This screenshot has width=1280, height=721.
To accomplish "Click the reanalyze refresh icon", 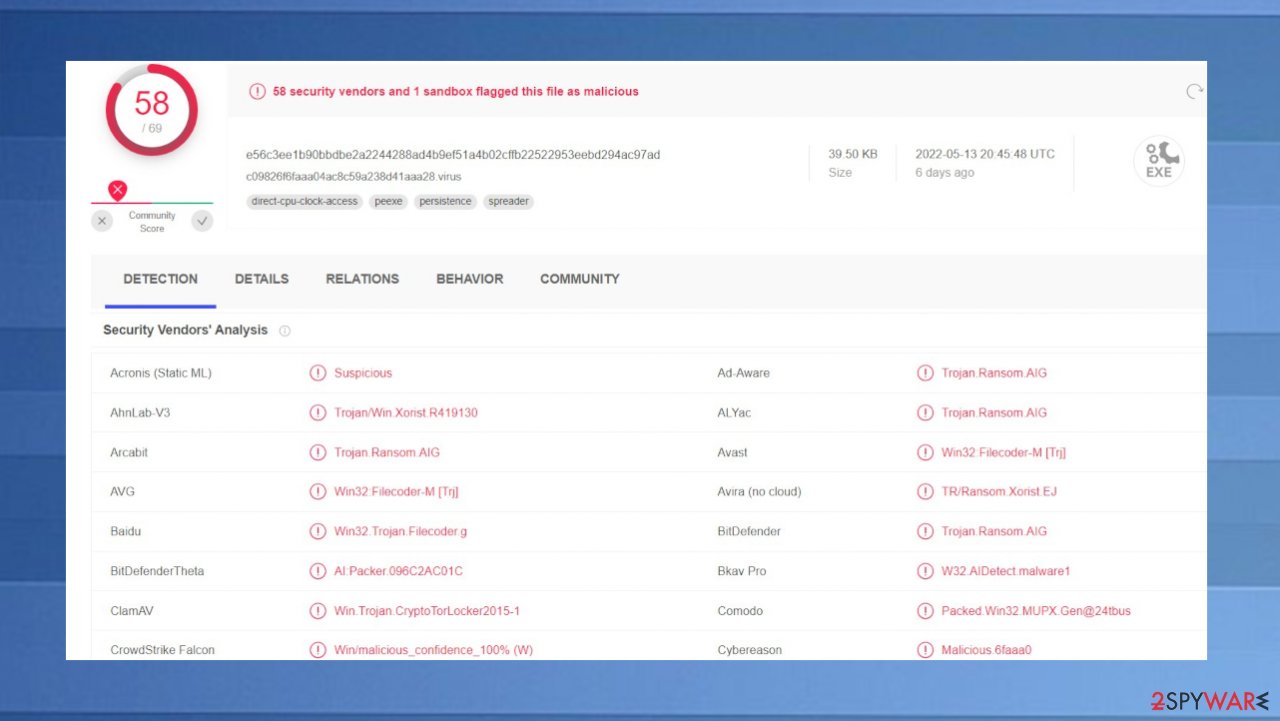I will pos(1194,91).
